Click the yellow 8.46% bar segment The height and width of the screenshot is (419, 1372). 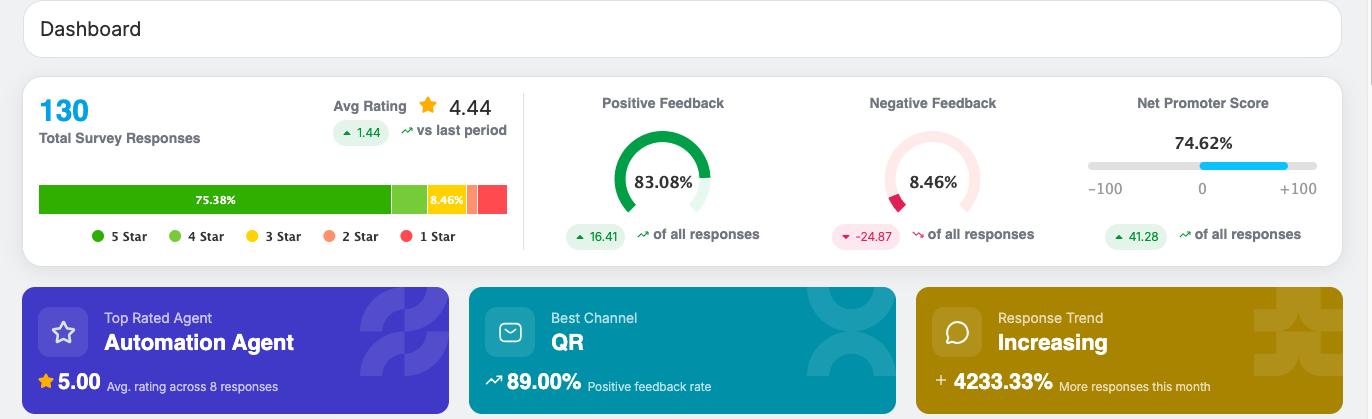(446, 199)
